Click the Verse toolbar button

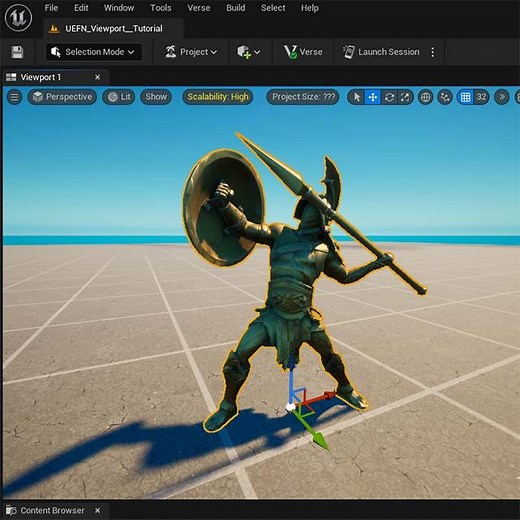(303, 52)
